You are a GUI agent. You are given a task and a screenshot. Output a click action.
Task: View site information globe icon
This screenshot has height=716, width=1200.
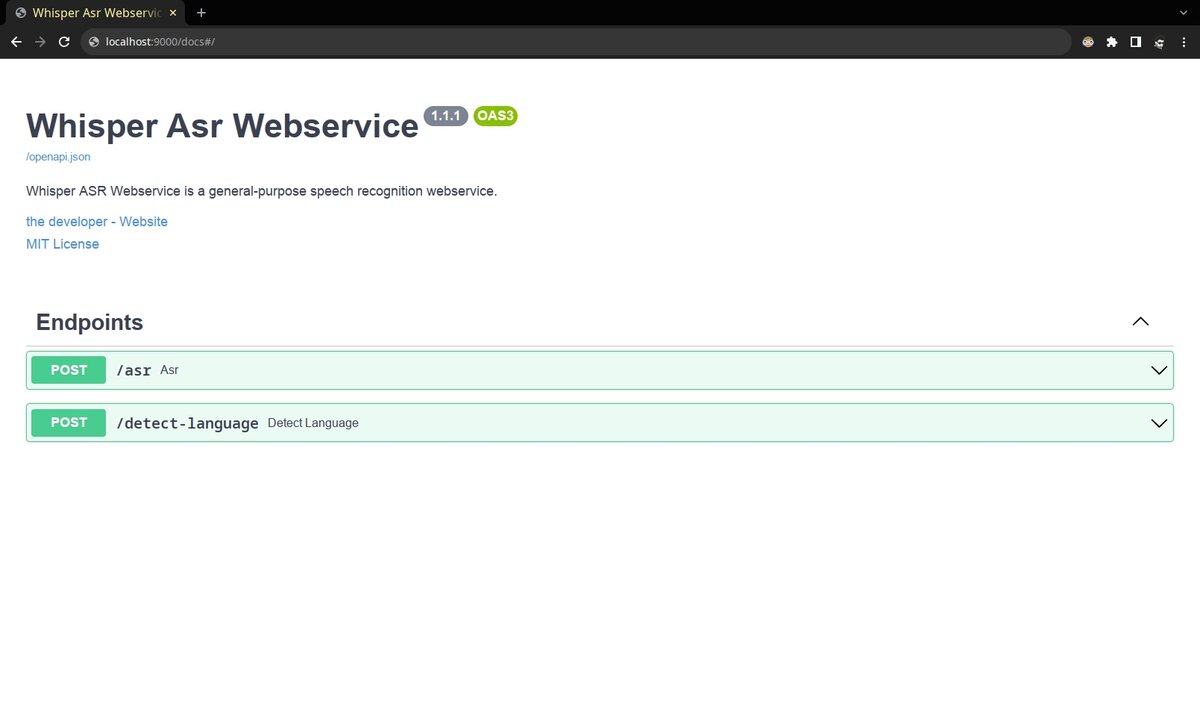[x=94, y=42]
